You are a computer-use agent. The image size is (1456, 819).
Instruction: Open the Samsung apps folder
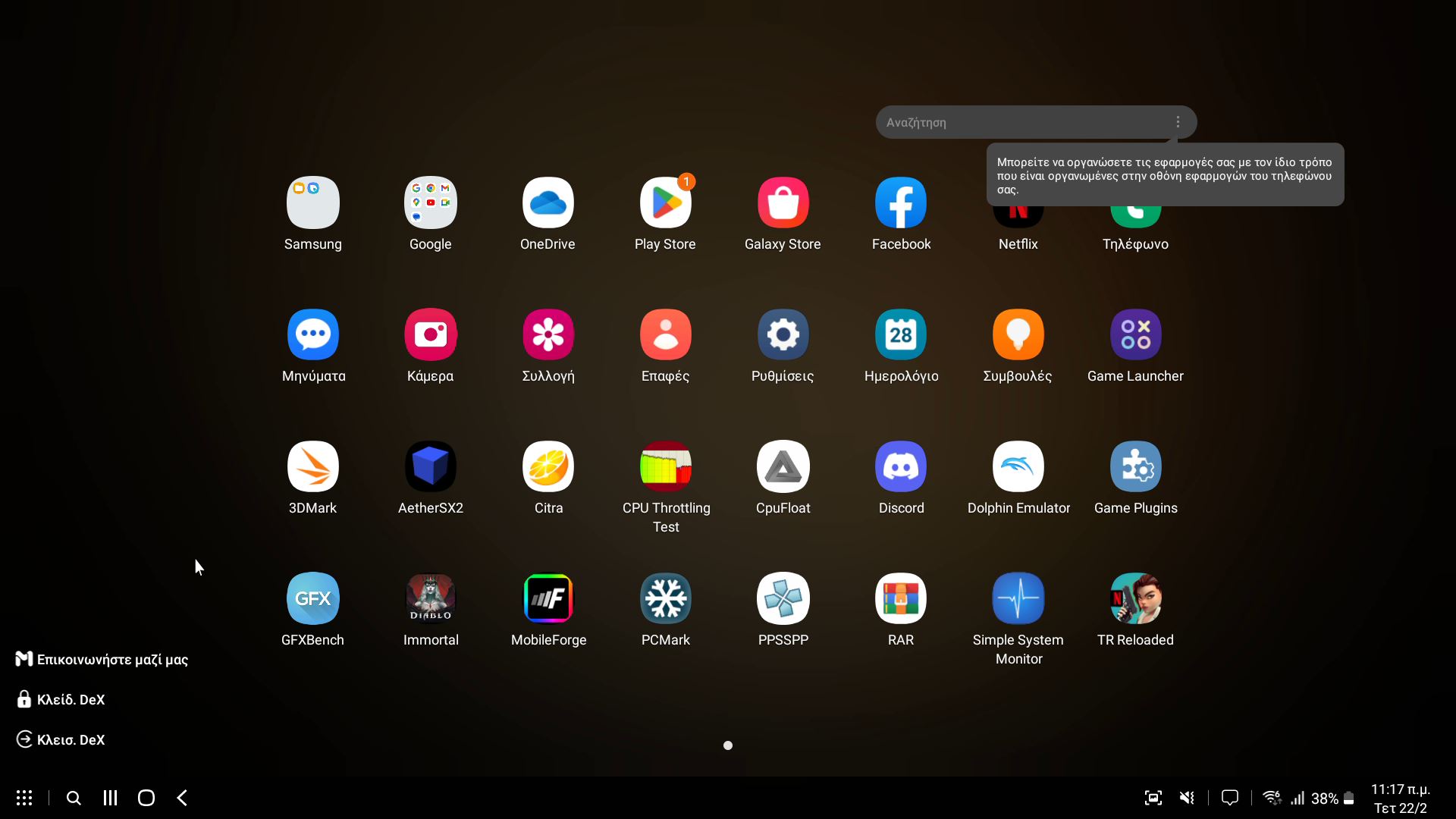[312, 202]
